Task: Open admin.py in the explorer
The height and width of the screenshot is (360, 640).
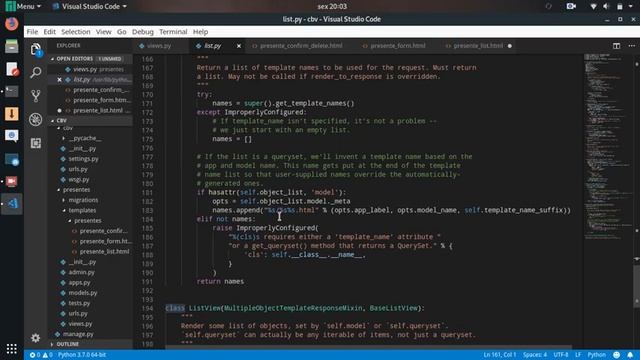Action: (81, 272)
